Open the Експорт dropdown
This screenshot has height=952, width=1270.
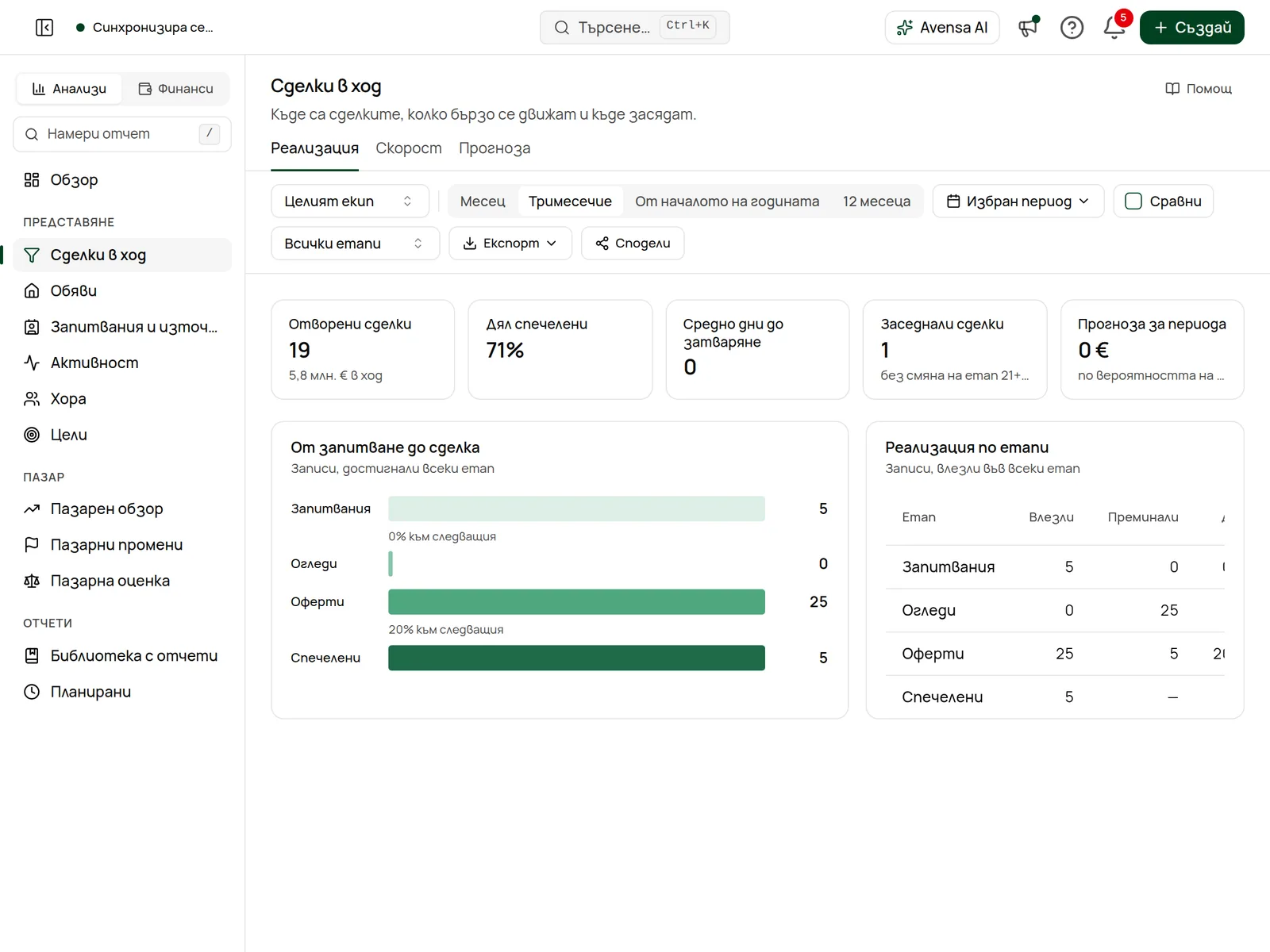(510, 244)
